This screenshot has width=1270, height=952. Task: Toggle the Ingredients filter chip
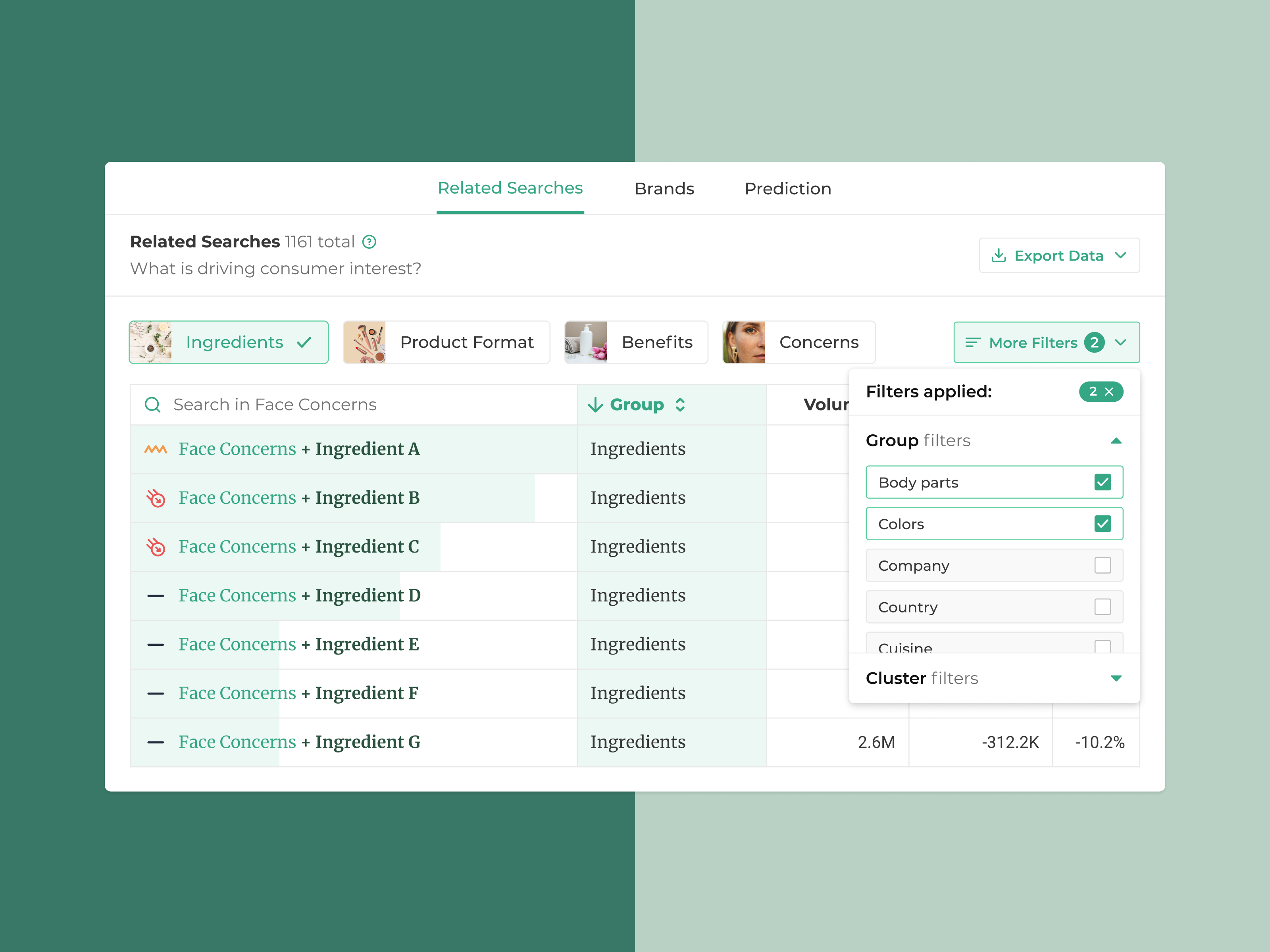[x=229, y=342]
